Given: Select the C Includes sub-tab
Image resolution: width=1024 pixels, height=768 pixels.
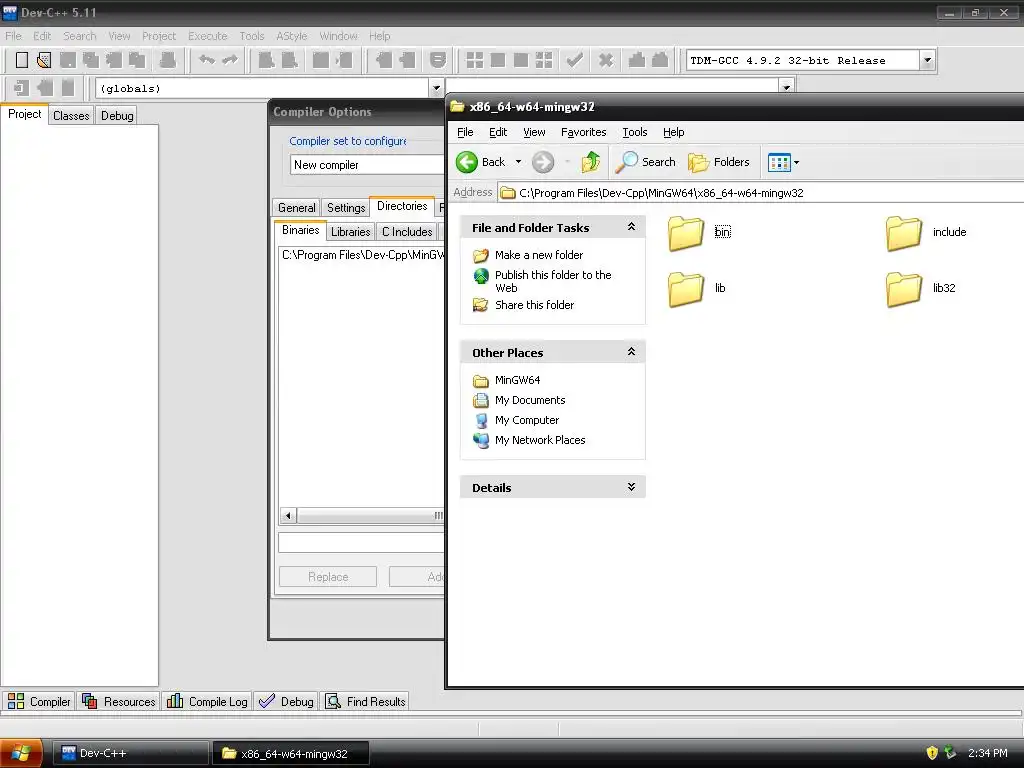Looking at the screenshot, I should [407, 232].
